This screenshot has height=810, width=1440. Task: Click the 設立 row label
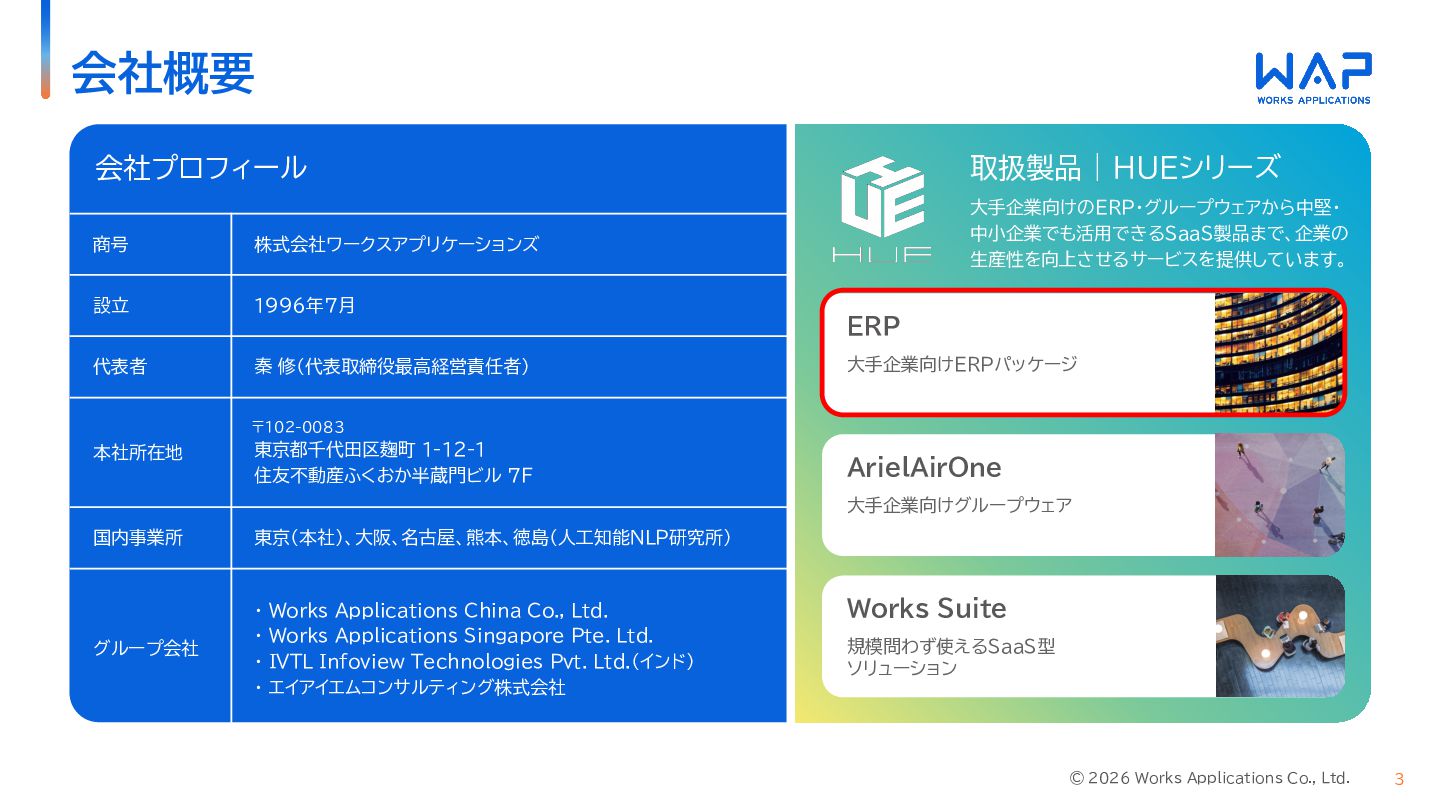111,306
